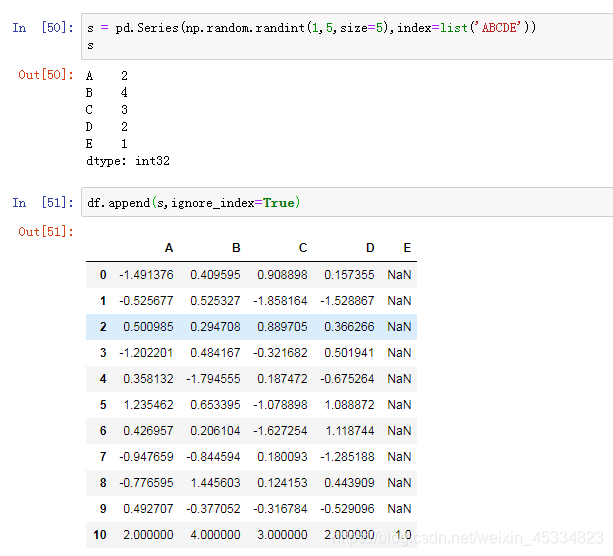613x556 pixels.
Task: Click row index 10 in dataframe
Action: tap(100, 535)
